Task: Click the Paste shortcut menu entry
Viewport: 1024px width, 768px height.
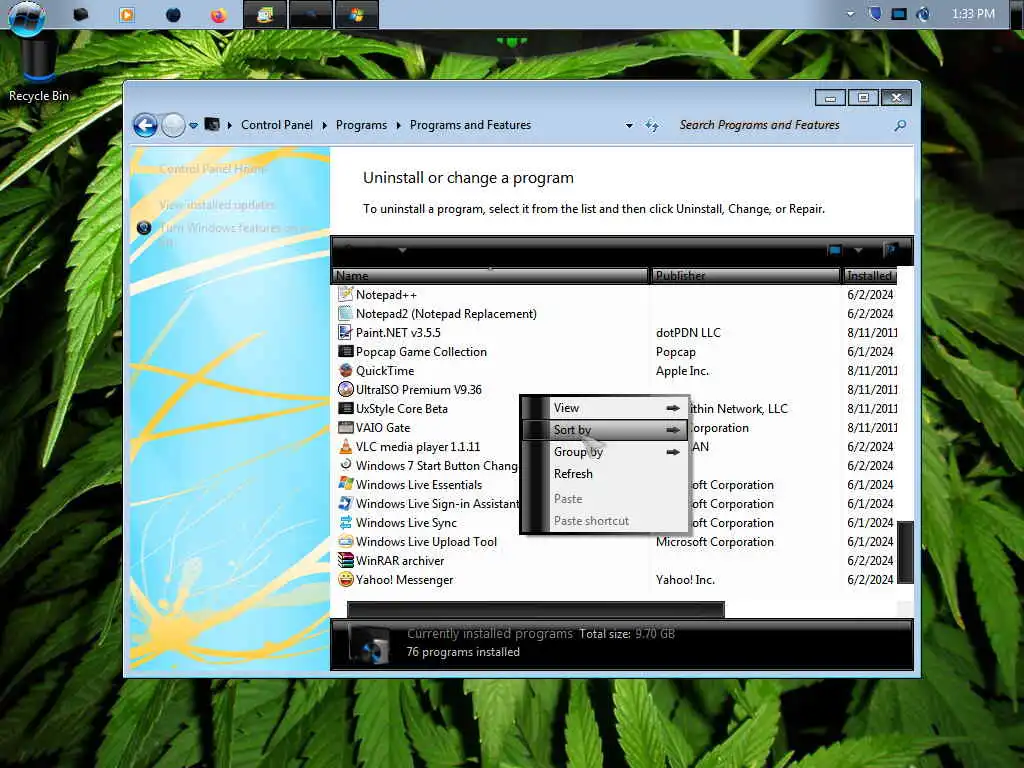Action: [x=605, y=521]
